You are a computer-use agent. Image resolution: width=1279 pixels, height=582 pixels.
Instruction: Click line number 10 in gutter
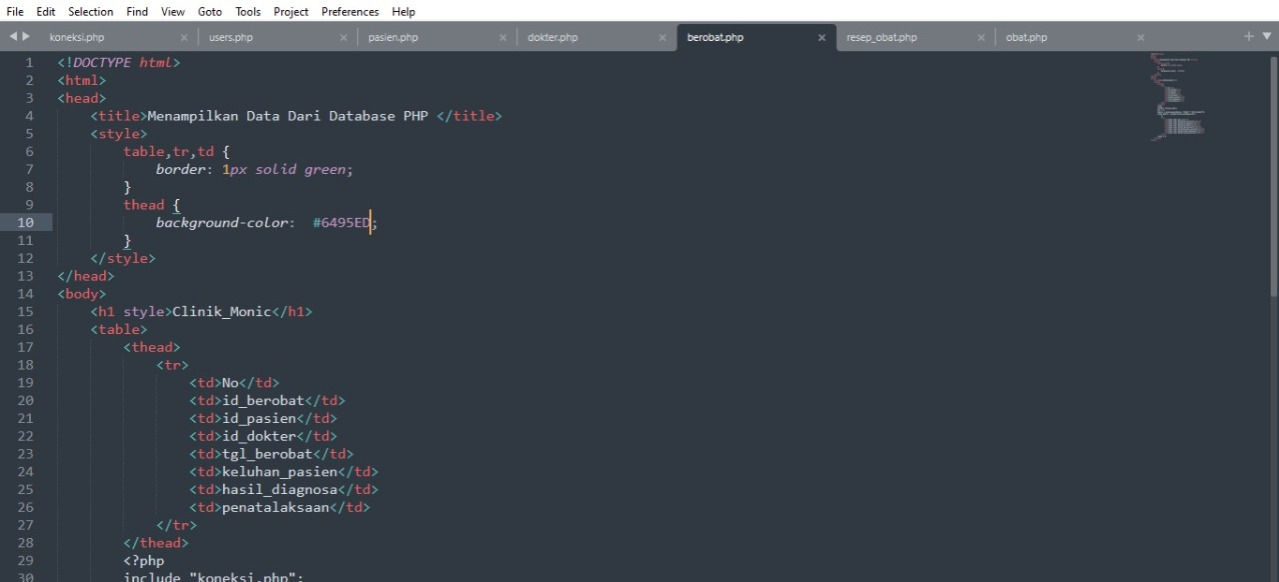point(25,223)
